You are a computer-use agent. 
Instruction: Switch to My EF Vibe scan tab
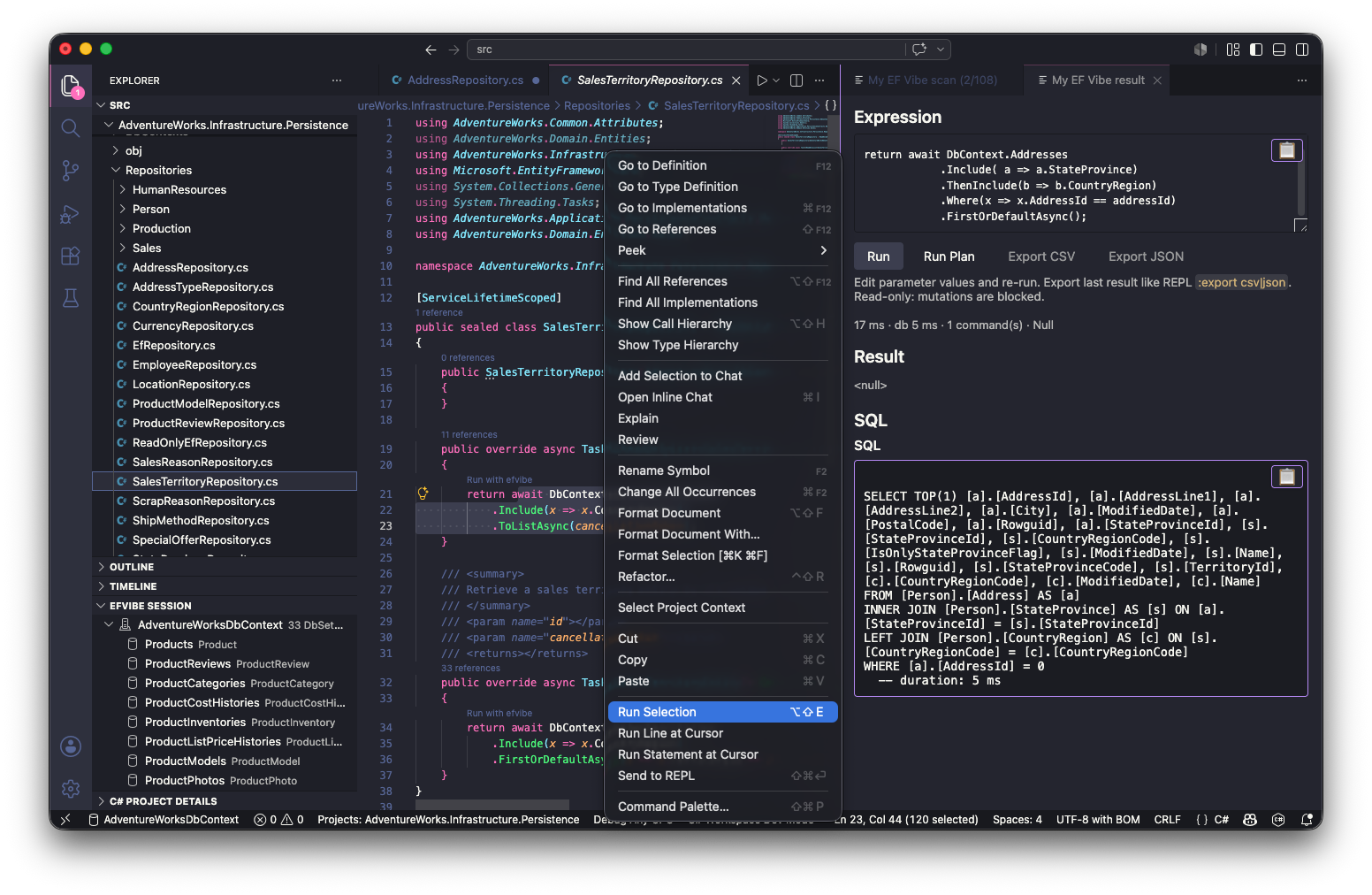(x=932, y=80)
